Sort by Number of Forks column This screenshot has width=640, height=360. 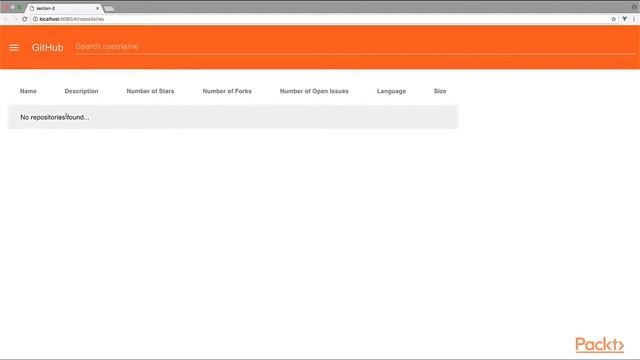pos(227,91)
